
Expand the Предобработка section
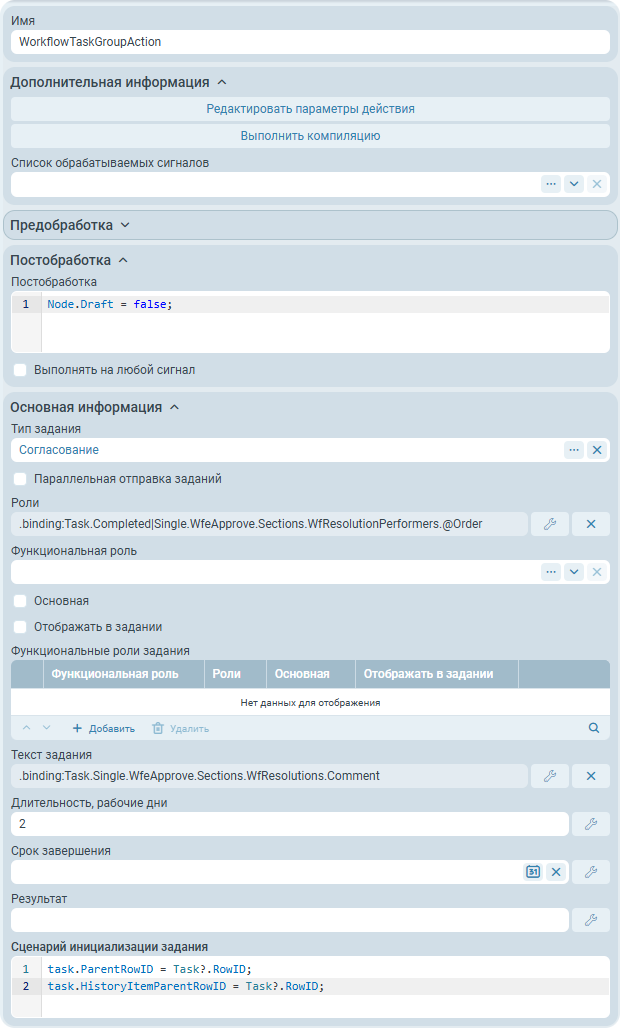click(x=70, y=225)
